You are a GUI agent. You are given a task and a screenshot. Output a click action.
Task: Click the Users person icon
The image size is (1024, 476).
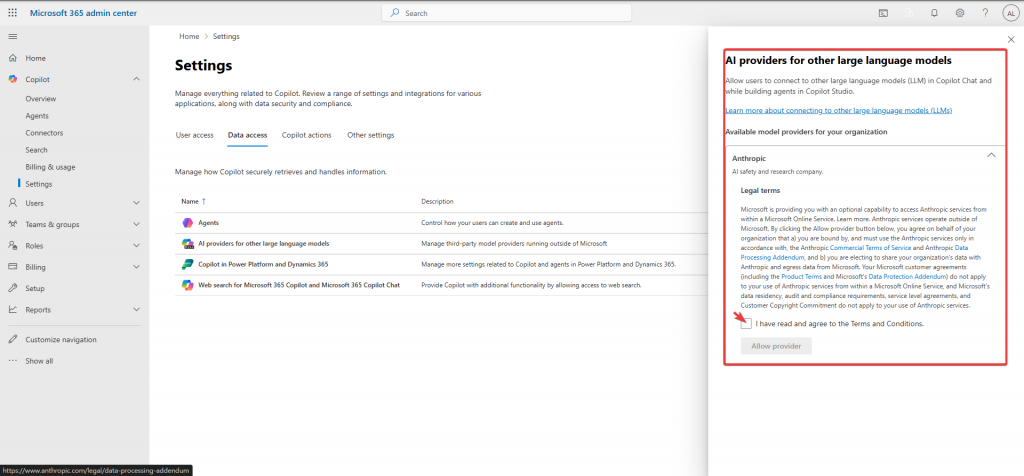pos(12,203)
